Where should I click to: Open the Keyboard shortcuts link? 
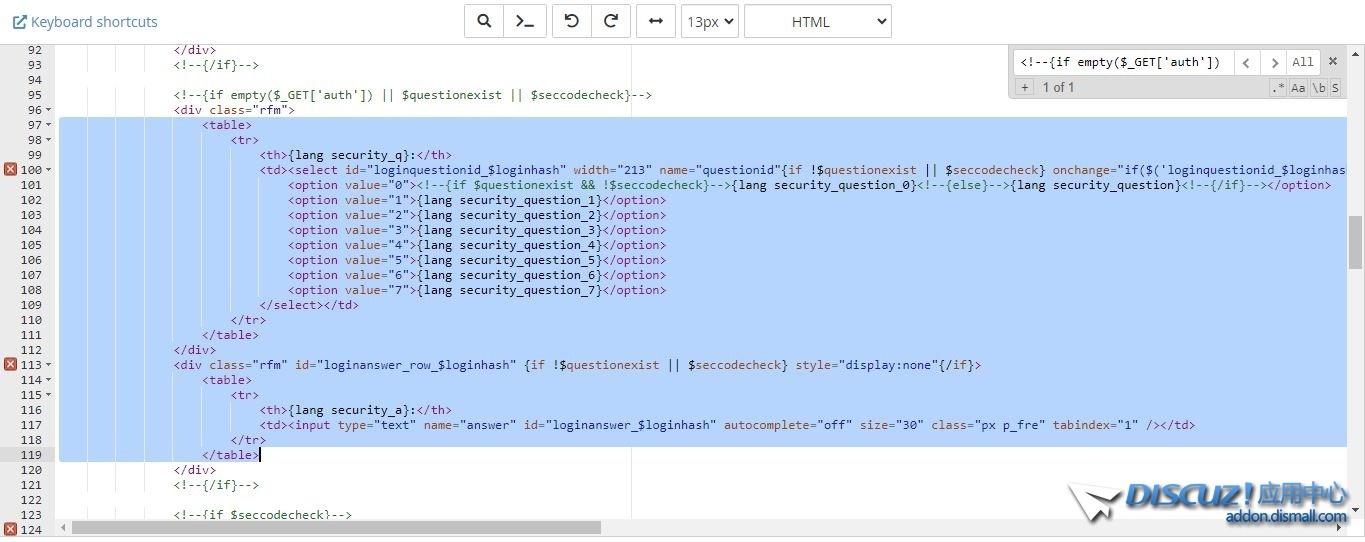tap(85, 21)
